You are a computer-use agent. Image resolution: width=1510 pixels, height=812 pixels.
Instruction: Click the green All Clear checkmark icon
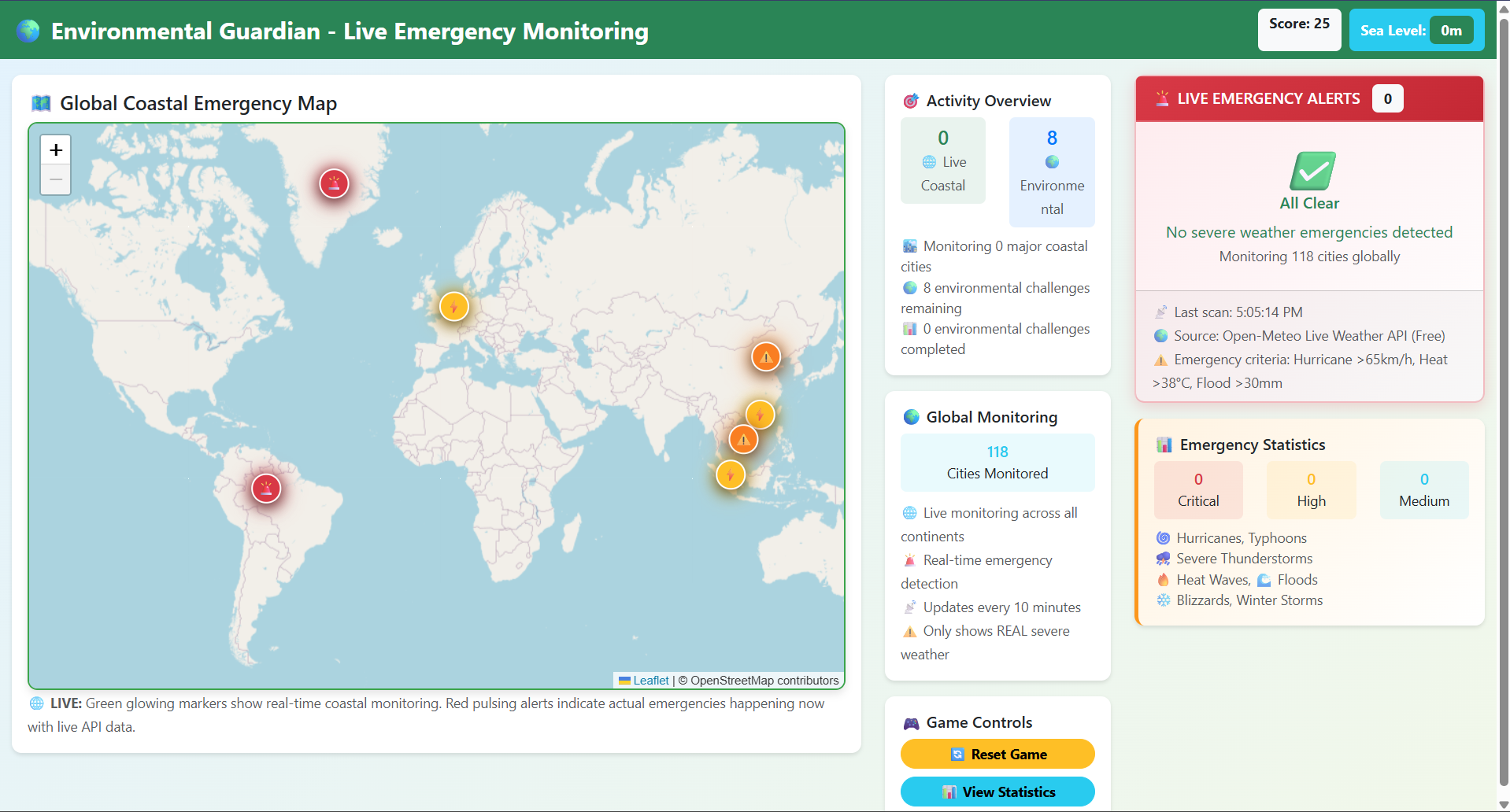[x=1312, y=171]
